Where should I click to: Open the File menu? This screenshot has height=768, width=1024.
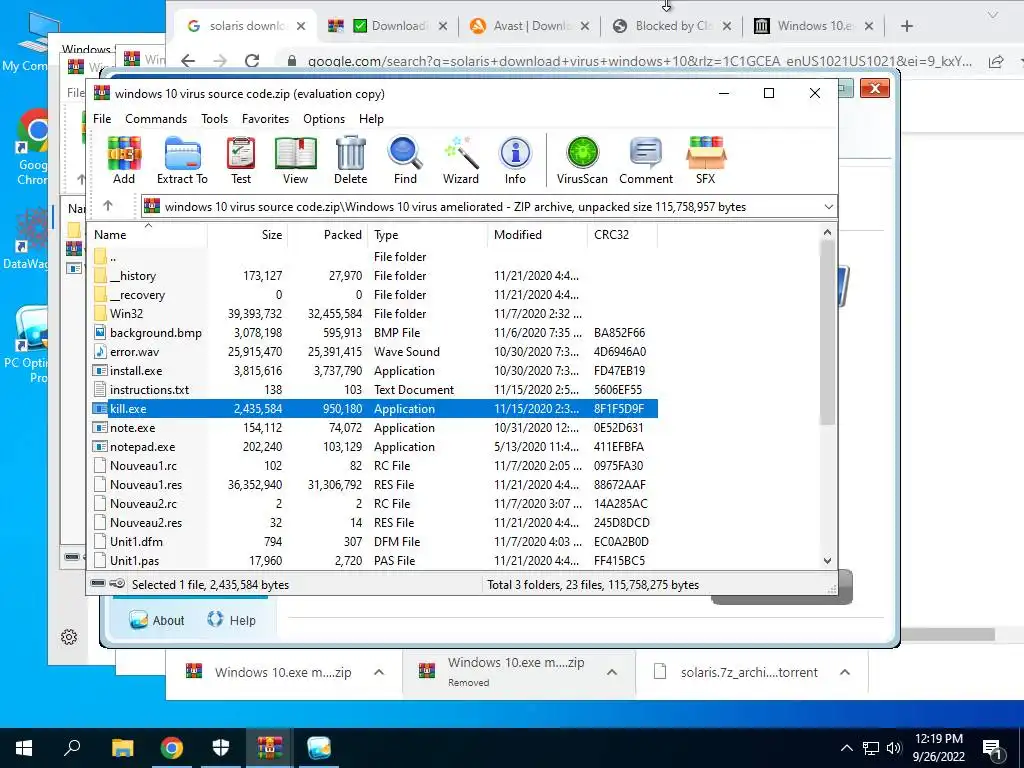[102, 119]
